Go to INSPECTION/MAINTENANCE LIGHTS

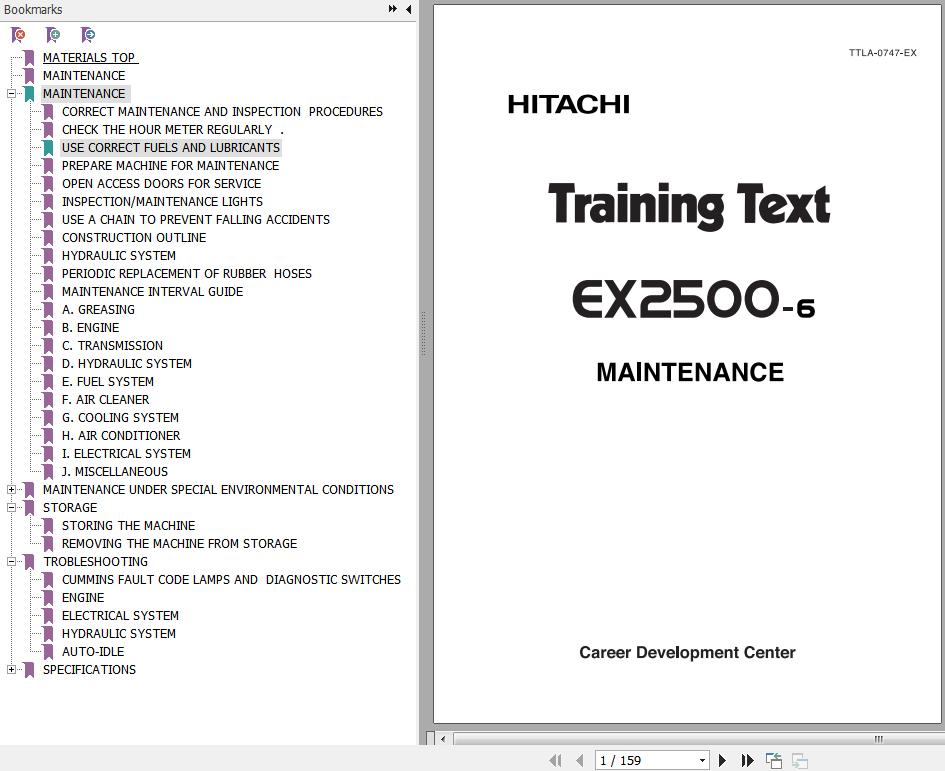162,201
